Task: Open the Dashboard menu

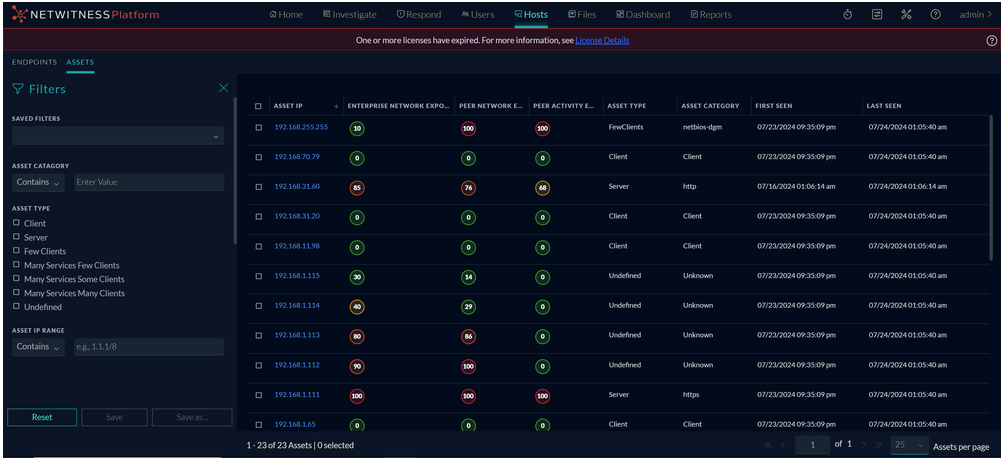Action: (x=643, y=14)
